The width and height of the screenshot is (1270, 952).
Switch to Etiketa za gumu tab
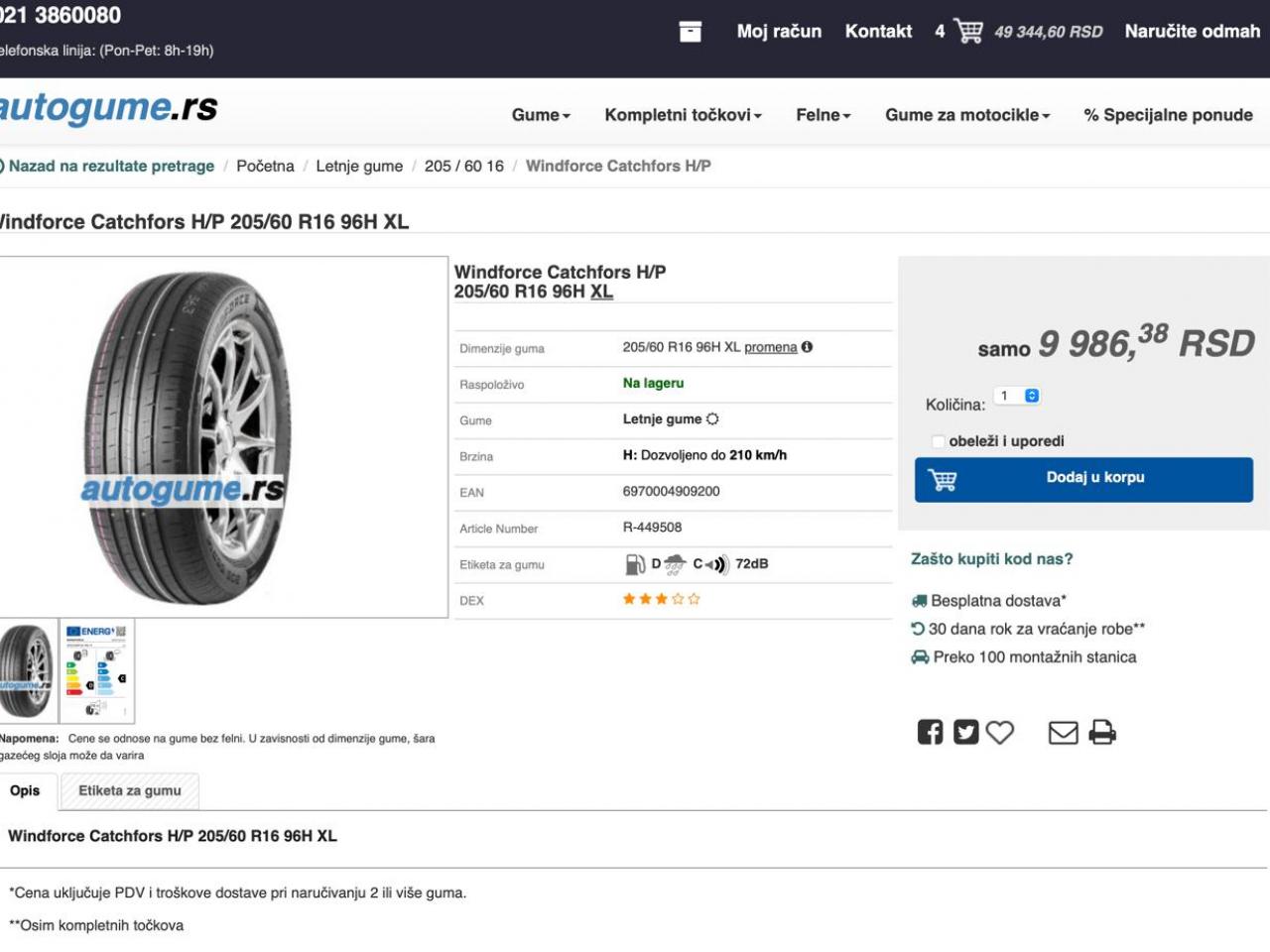[130, 790]
